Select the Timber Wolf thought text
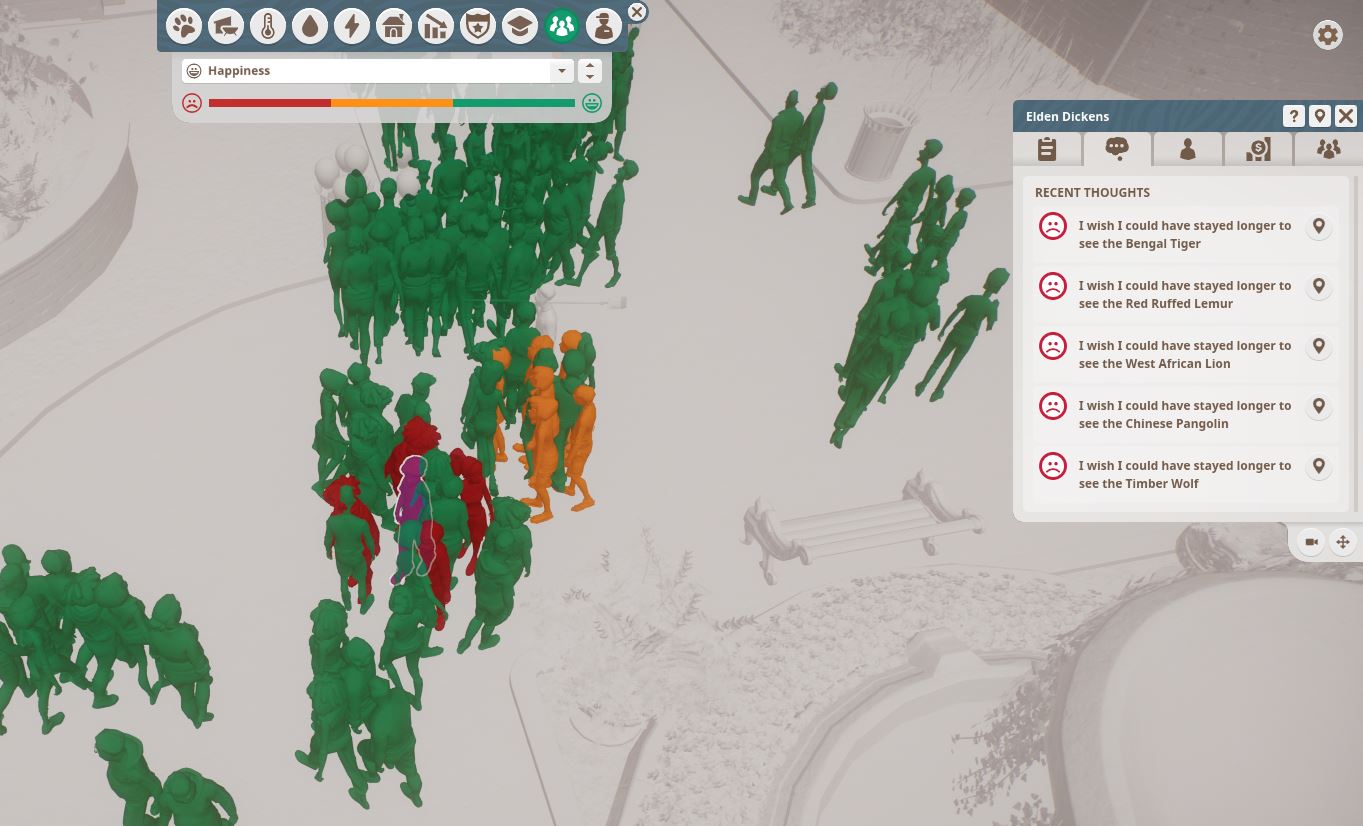 pos(1185,474)
